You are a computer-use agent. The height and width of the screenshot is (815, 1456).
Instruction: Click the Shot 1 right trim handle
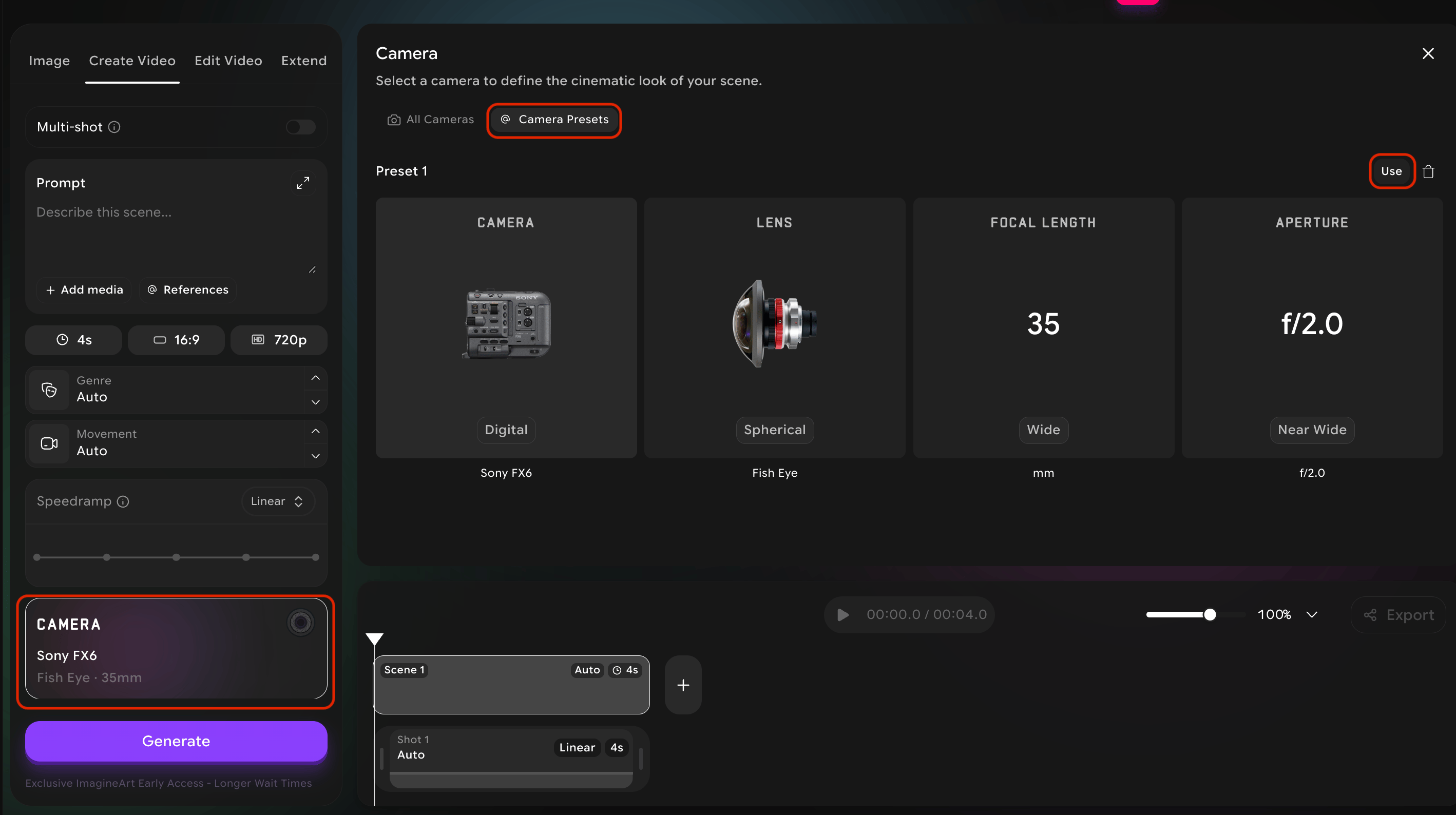(x=640, y=759)
